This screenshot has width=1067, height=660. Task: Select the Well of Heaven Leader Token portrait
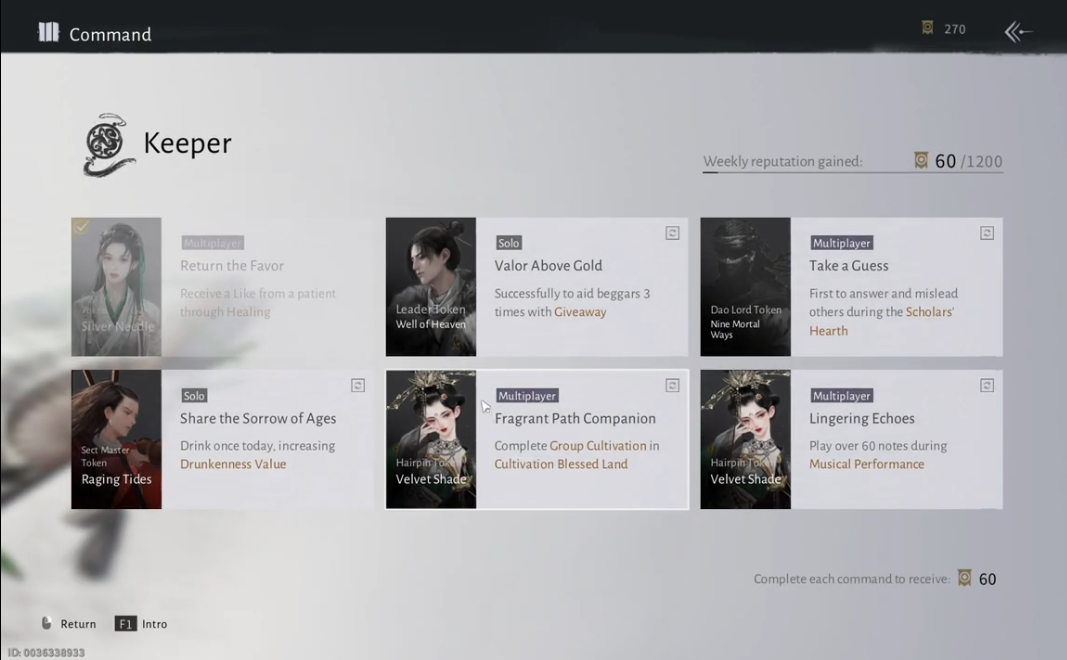click(431, 287)
